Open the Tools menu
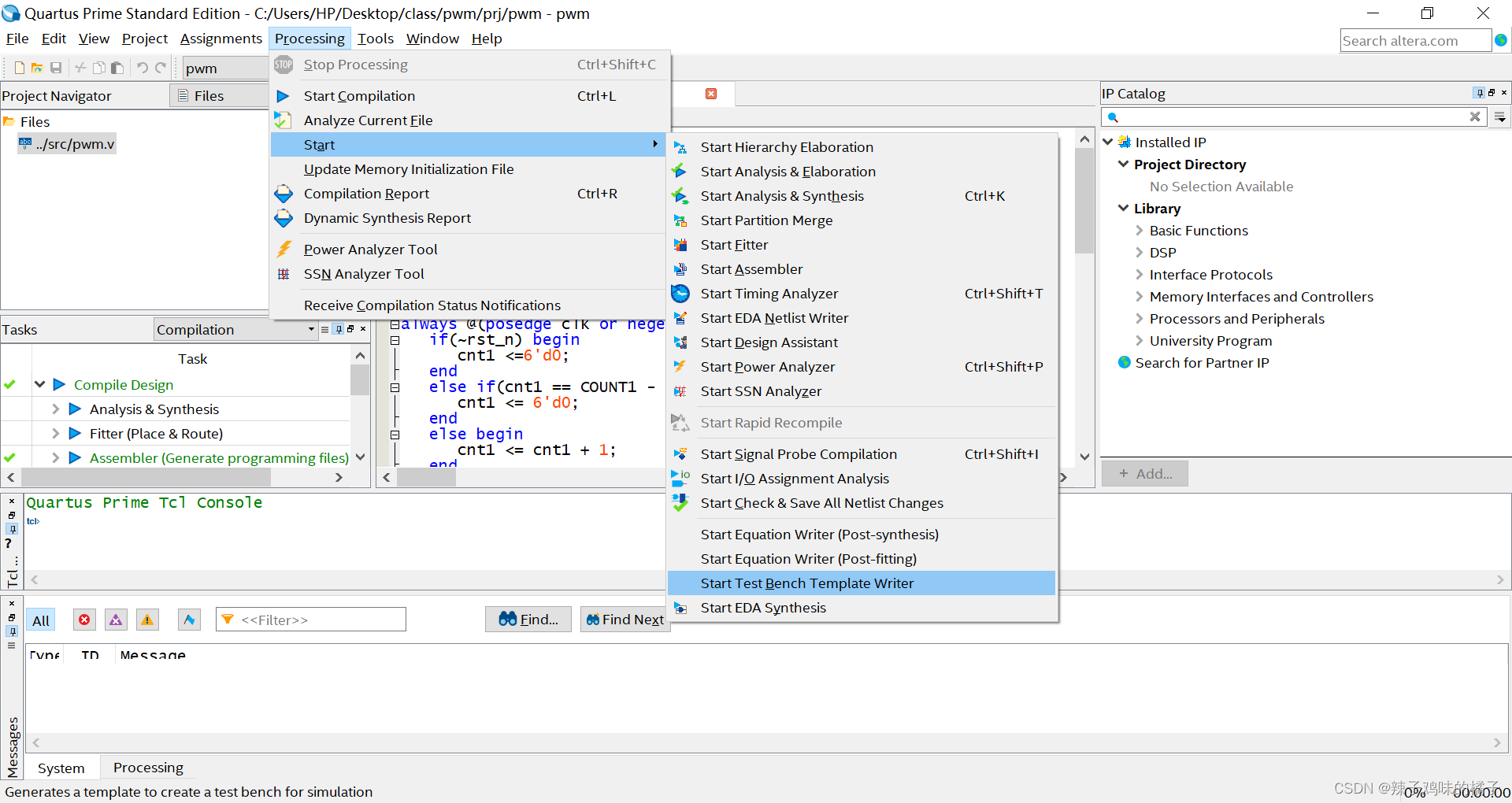1512x803 pixels. [375, 39]
